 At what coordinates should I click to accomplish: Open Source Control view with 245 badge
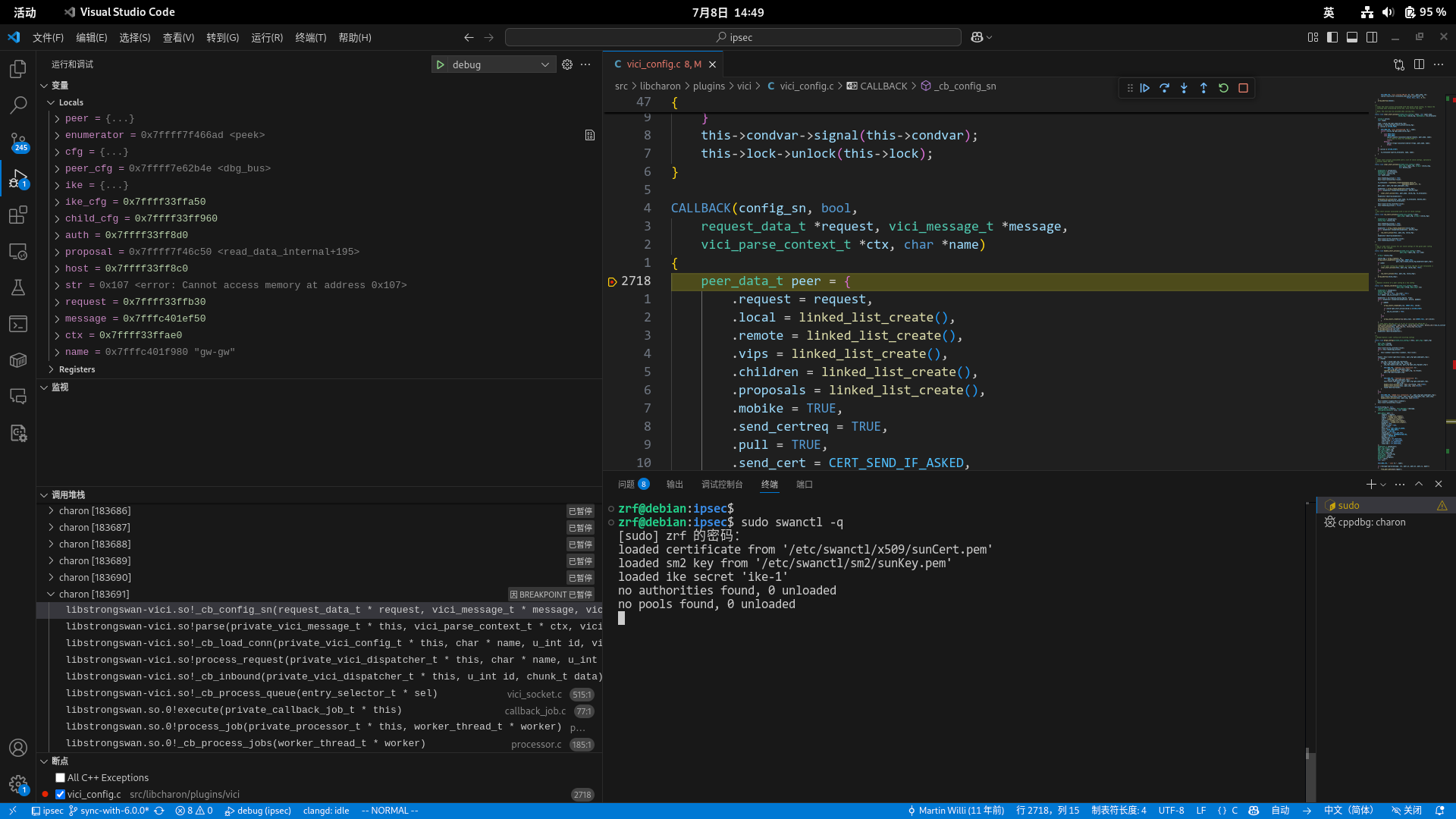18,142
